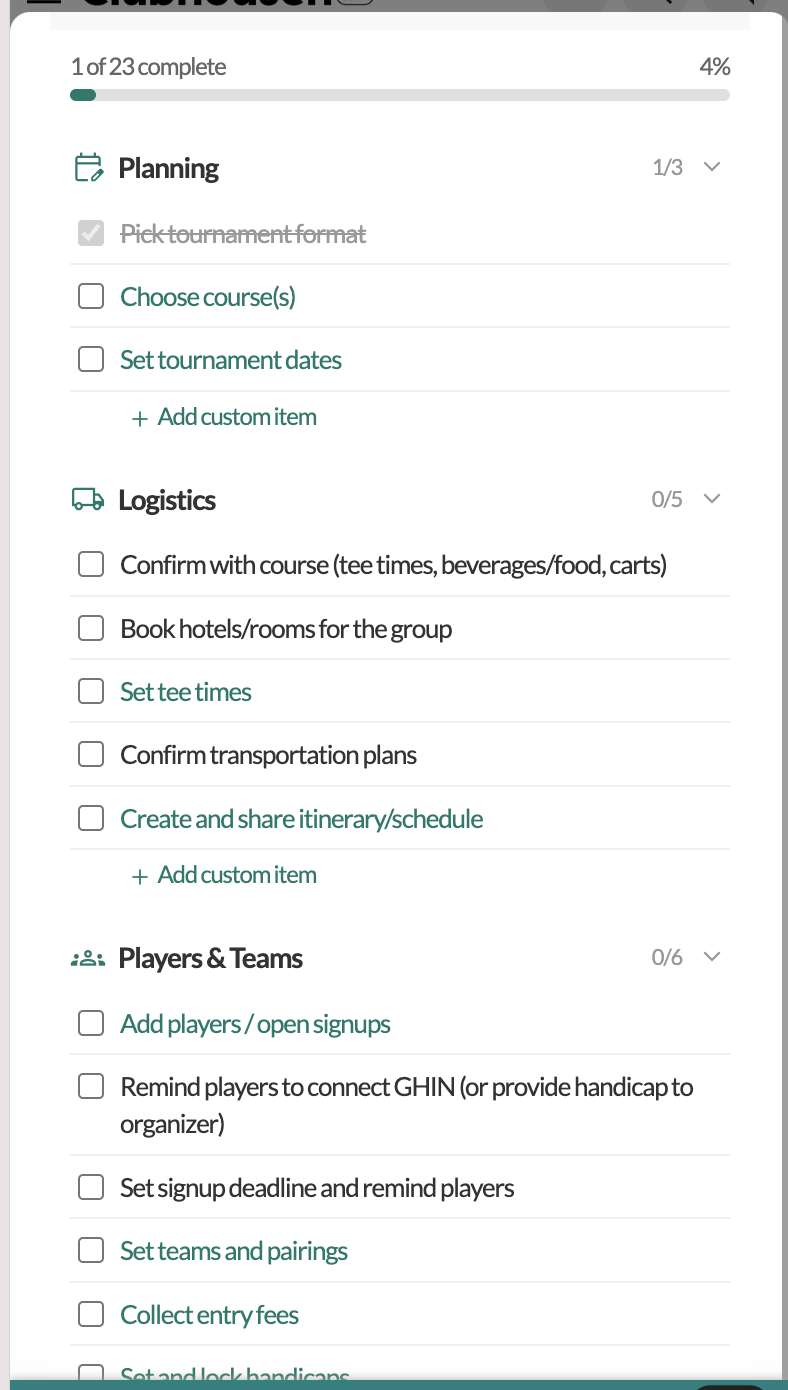Check the Choose course(s) checkbox
Image resolution: width=788 pixels, height=1390 pixels.
(x=90, y=296)
